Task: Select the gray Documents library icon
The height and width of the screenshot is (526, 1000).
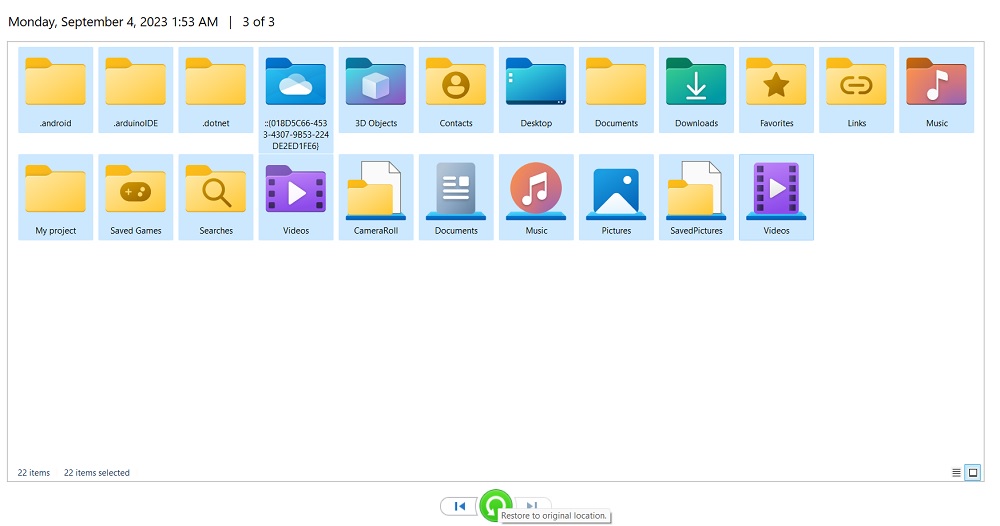Action: coord(456,197)
